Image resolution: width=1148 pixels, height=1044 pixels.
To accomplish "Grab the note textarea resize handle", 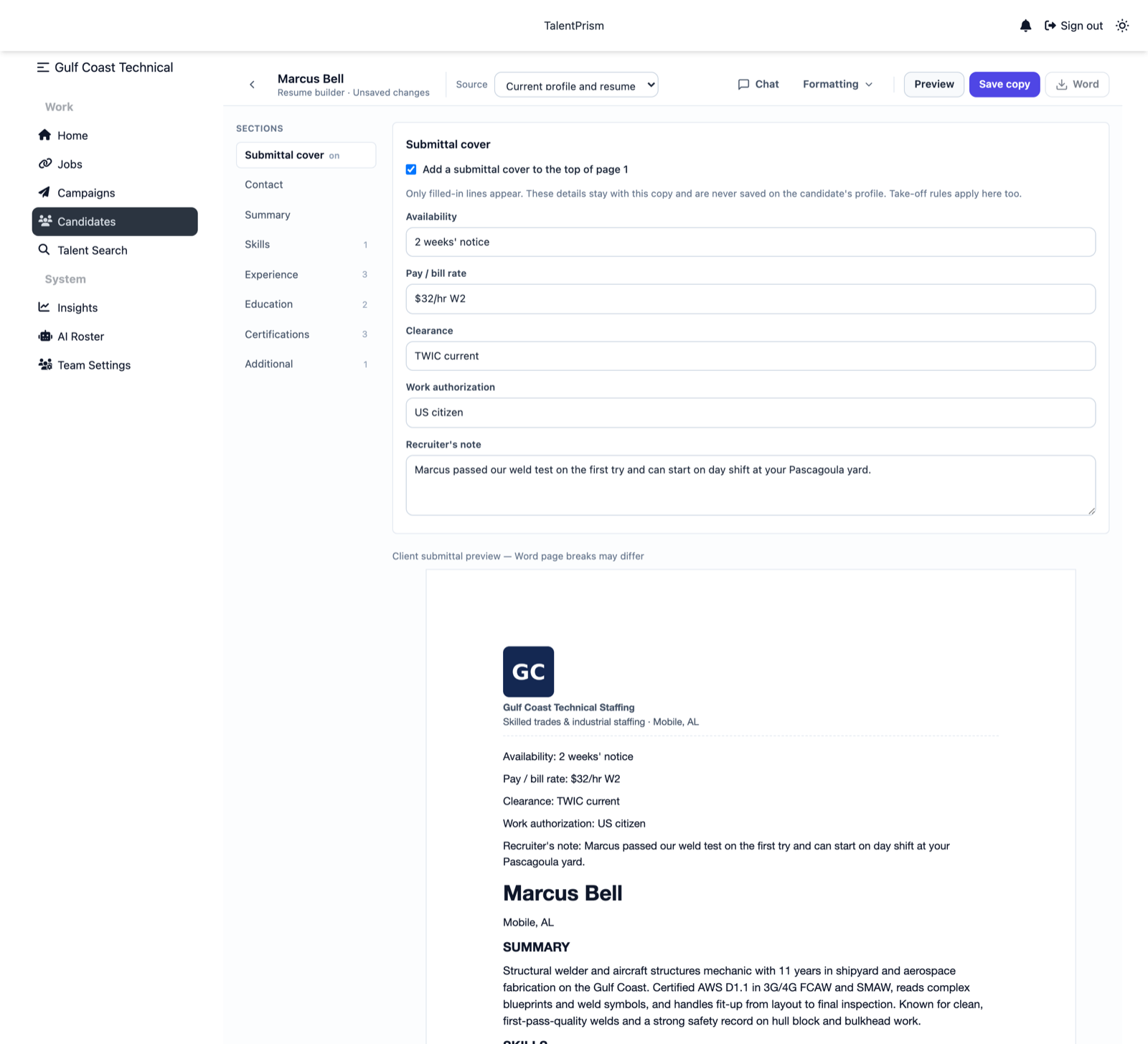I will click(x=1091, y=511).
